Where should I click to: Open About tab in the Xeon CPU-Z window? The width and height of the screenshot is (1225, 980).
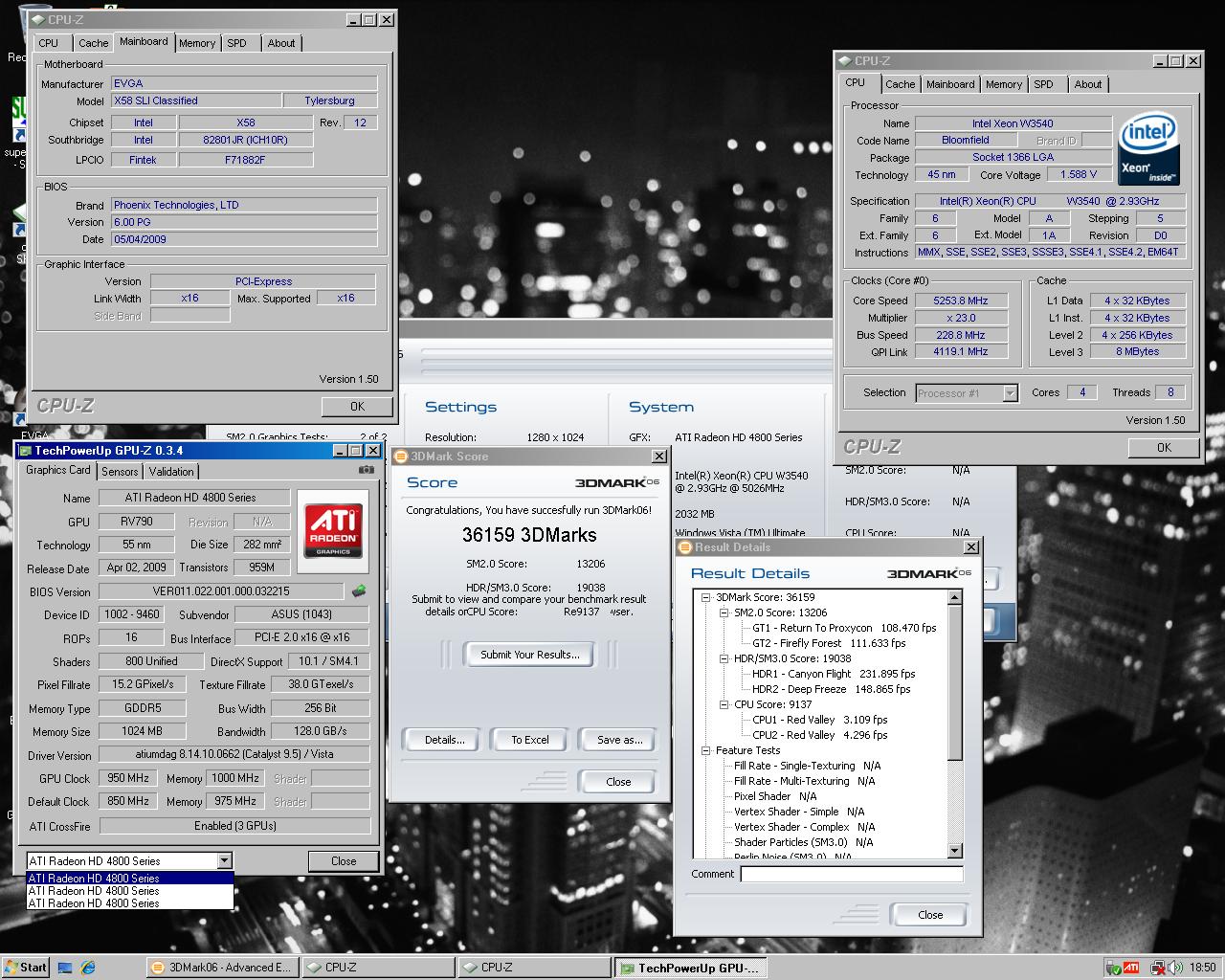point(1088,84)
